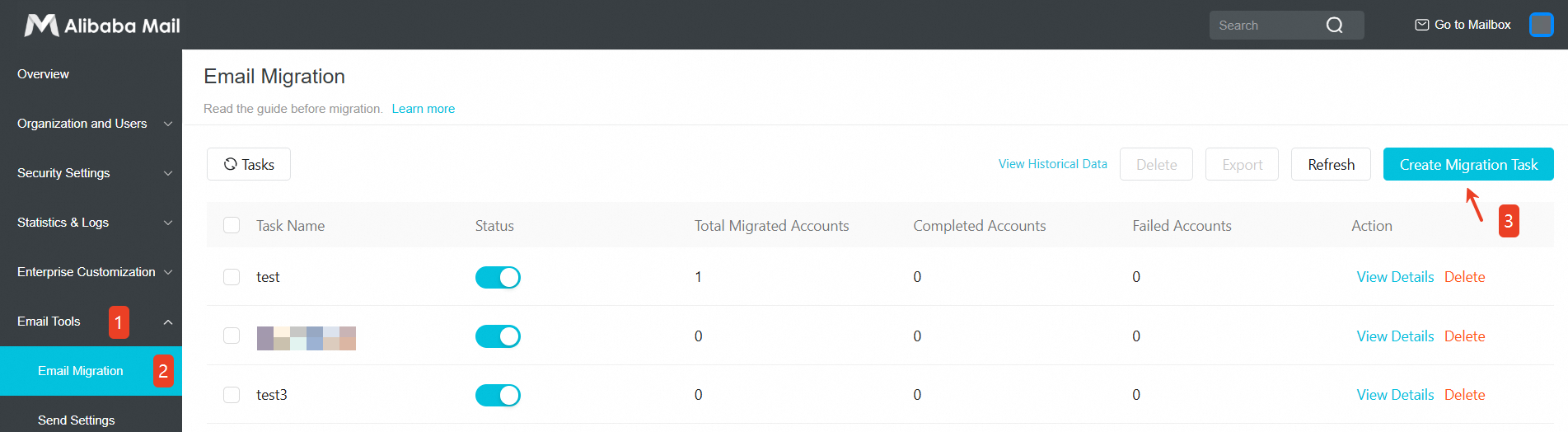Check the box for the blurred-name task

pos(232,336)
